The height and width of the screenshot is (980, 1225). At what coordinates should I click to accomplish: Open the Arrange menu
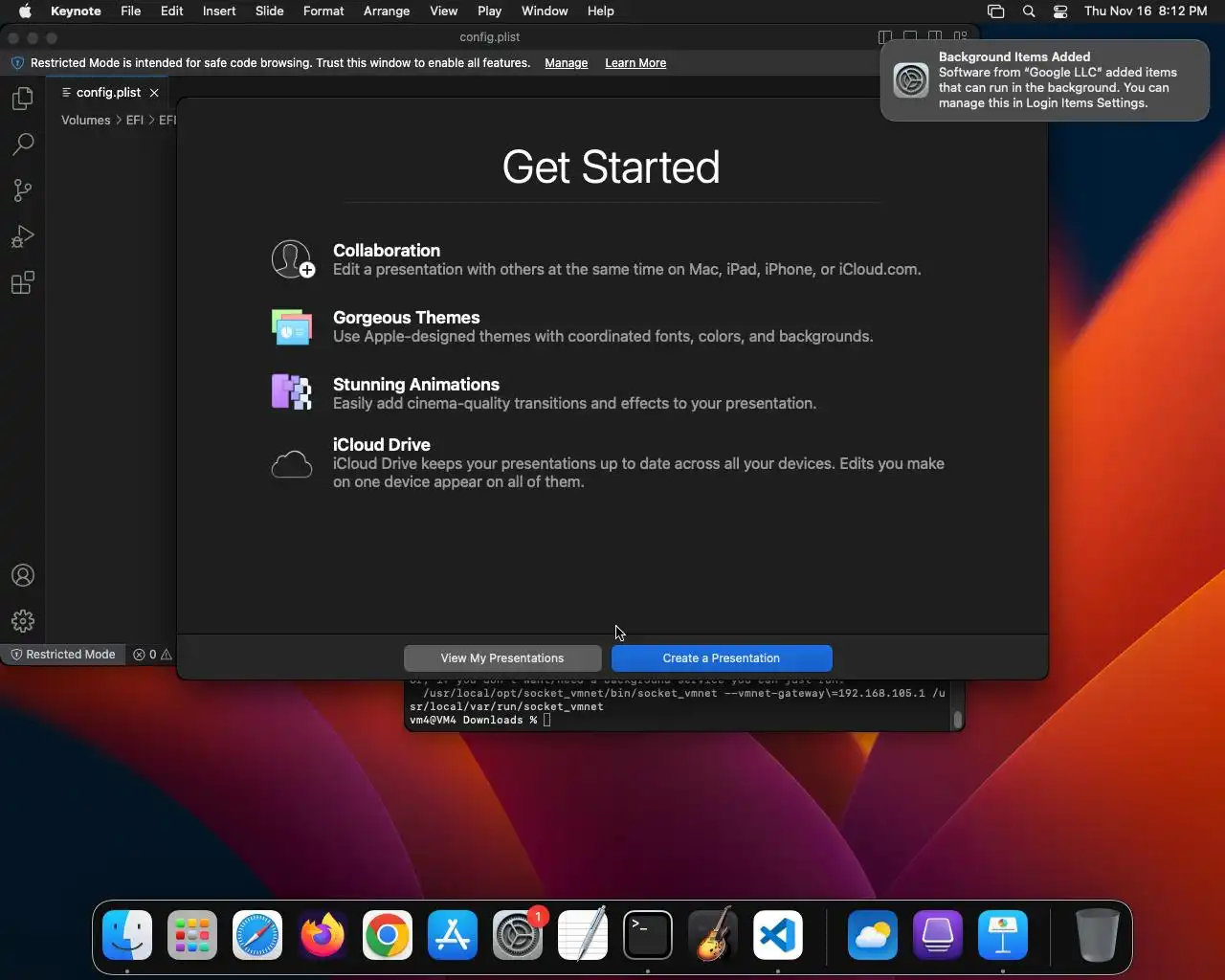387,11
